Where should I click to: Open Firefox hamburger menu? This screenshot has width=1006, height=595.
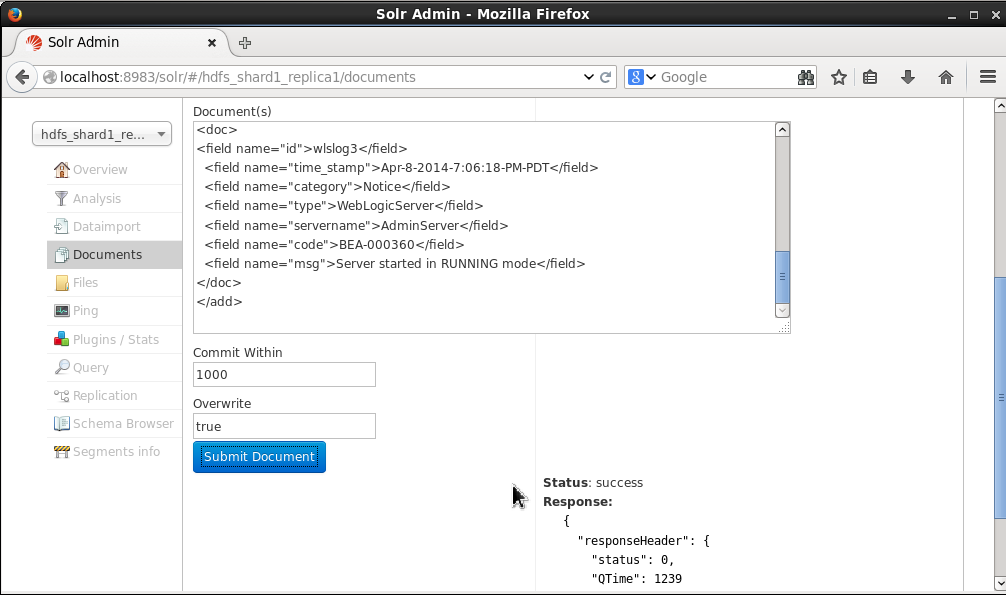[987, 77]
